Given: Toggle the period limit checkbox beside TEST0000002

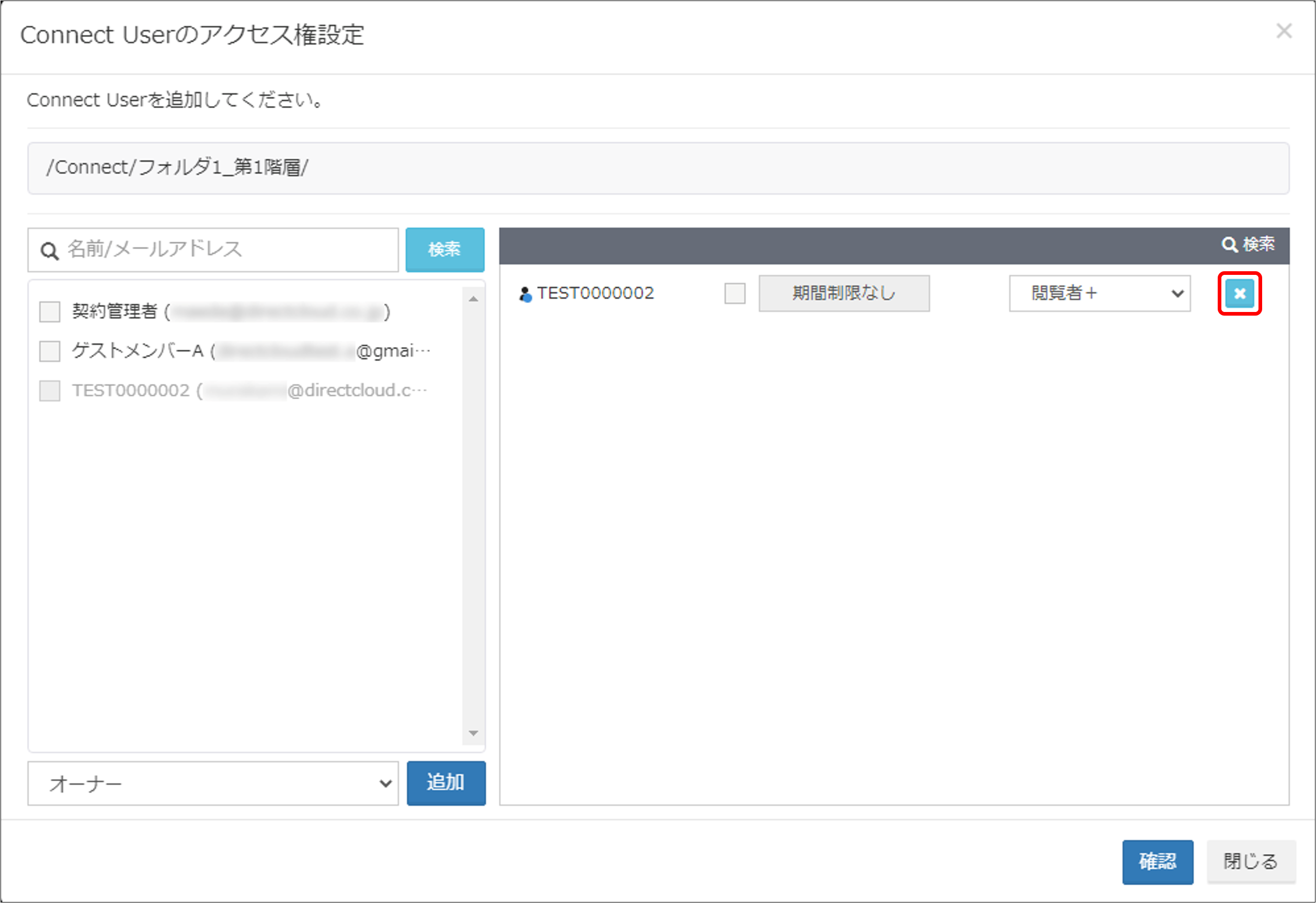Looking at the screenshot, I should pos(735,294).
